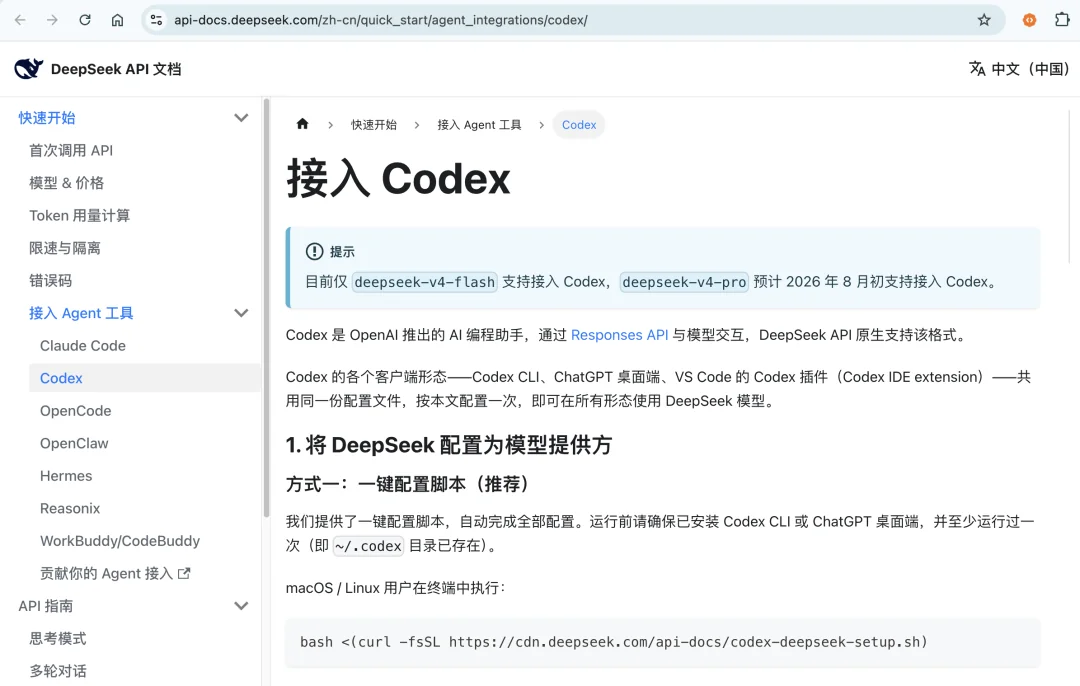The height and width of the screenshot is (686, 1080).
Task: Click the sidebar vertical scrollbar
Action: tap(267, 308)
